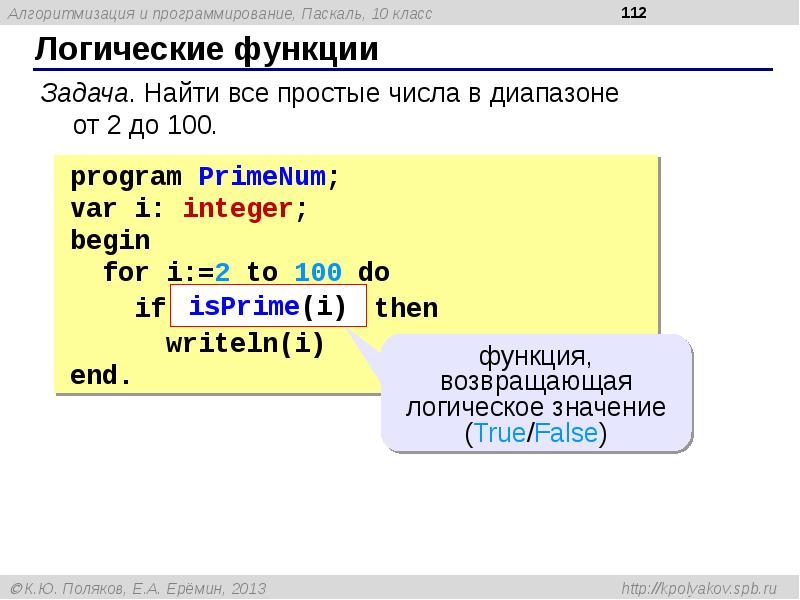
Task: Select the "var i:" declaration in the code
Action: [110, 209]
